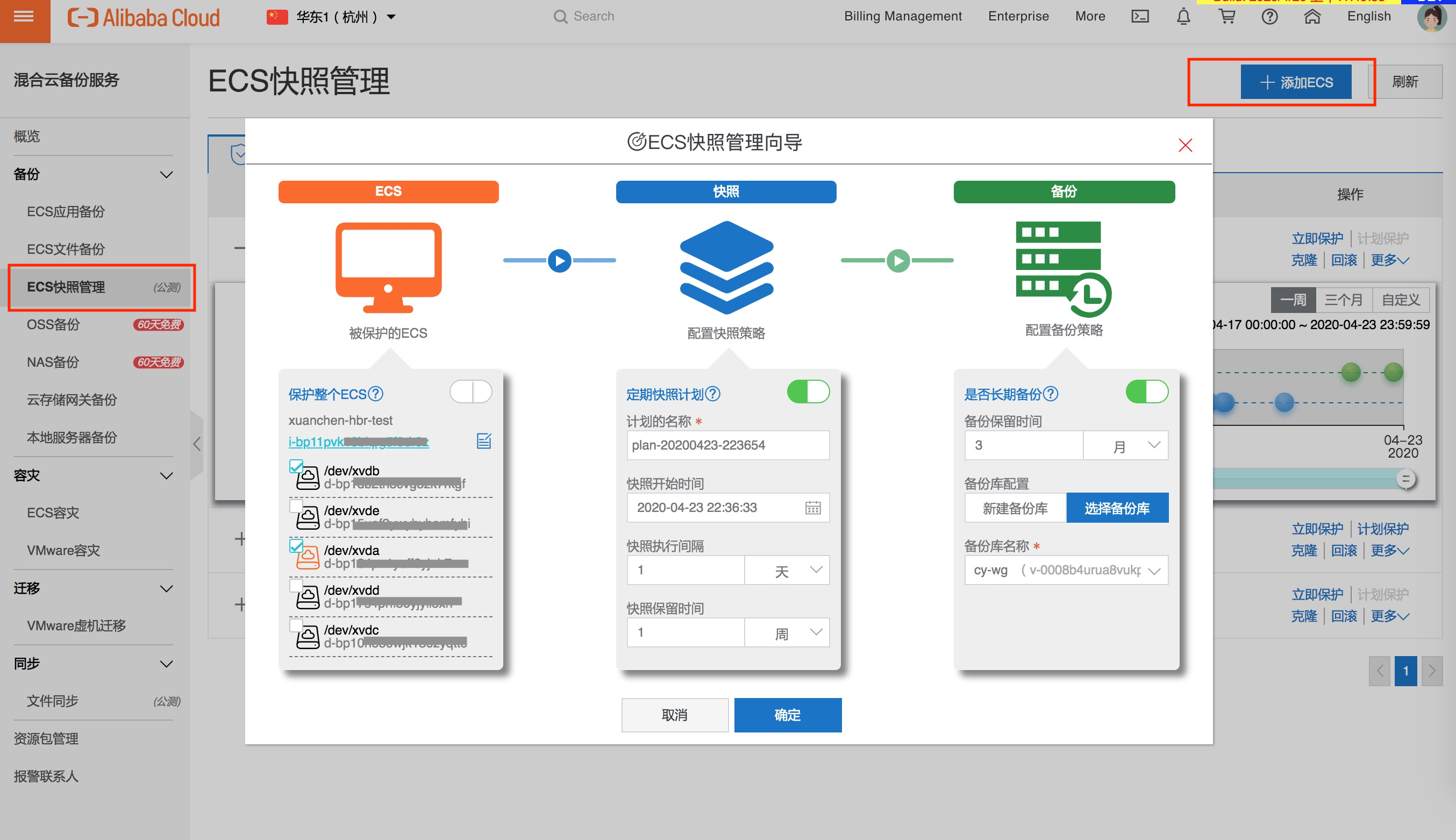Check the /dev/xvdc disk checkbox

tap(296, 625)
